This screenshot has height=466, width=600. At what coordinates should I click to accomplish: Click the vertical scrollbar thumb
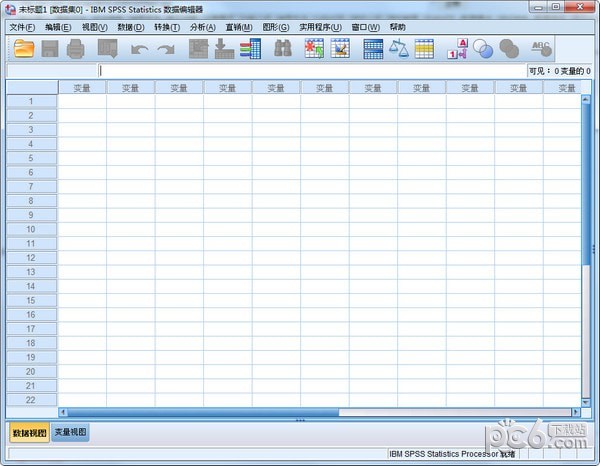coord(585,184)
